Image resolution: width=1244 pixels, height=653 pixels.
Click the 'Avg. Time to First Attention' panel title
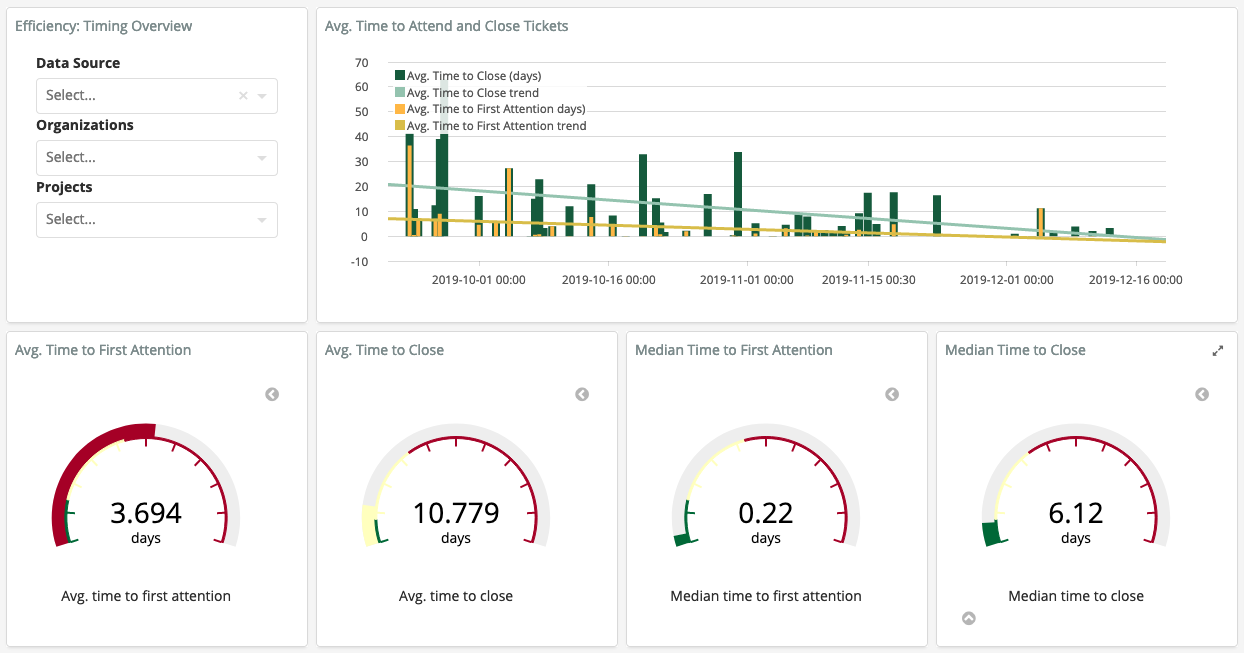pos(103,350)
